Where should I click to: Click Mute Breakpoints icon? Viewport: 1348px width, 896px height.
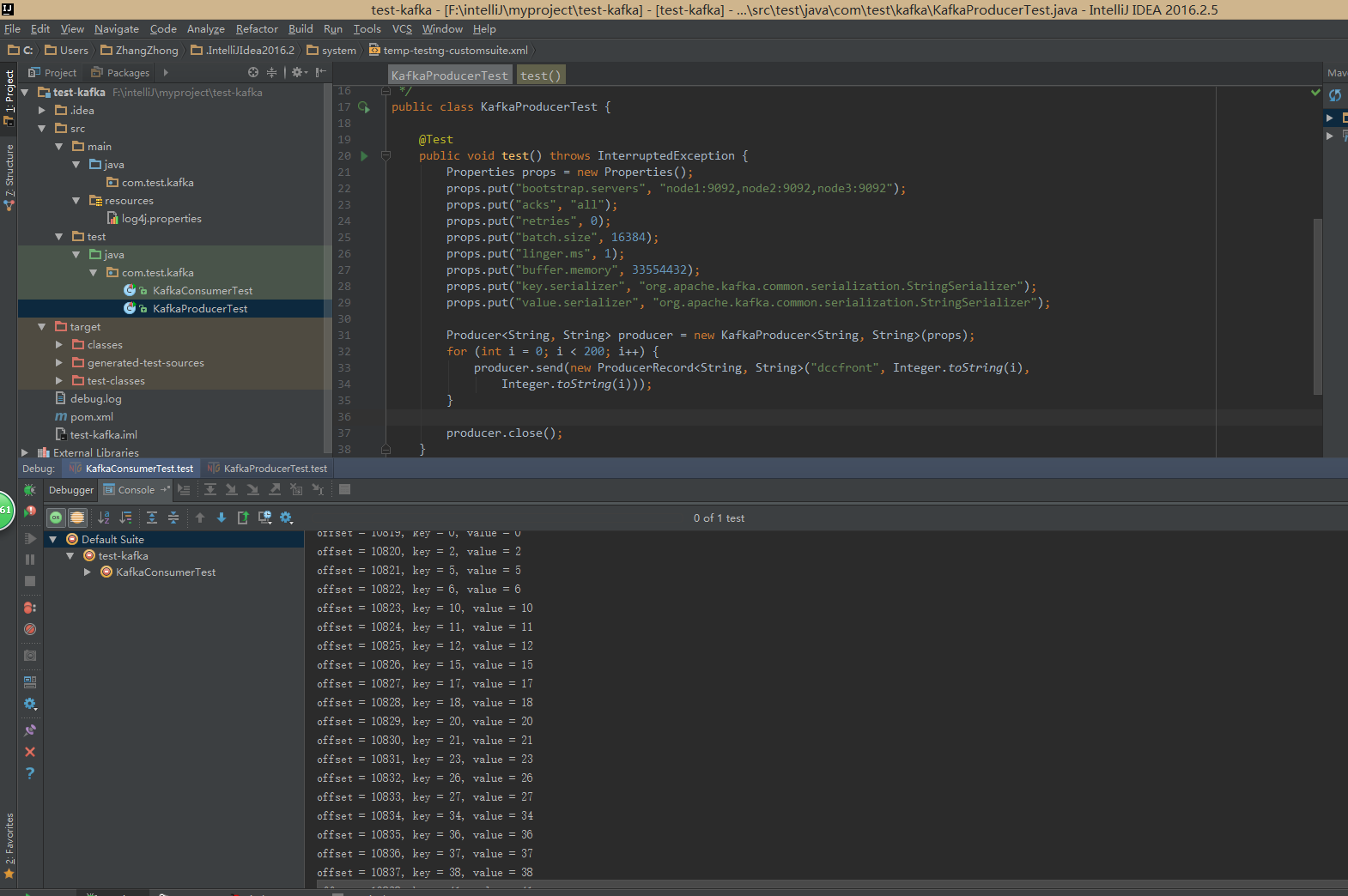[30, 629]
